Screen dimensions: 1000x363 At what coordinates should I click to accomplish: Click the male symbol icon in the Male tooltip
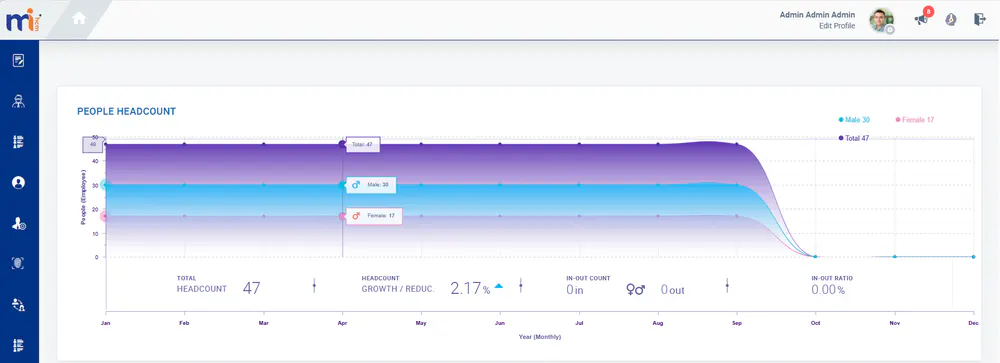[x=356, y=185]
